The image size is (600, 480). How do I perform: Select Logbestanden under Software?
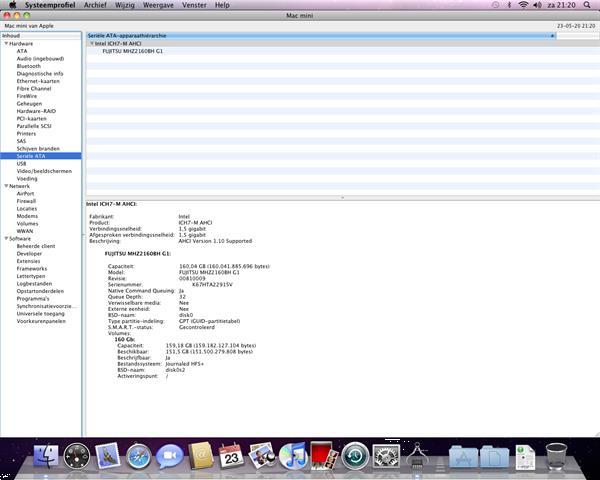34,284
